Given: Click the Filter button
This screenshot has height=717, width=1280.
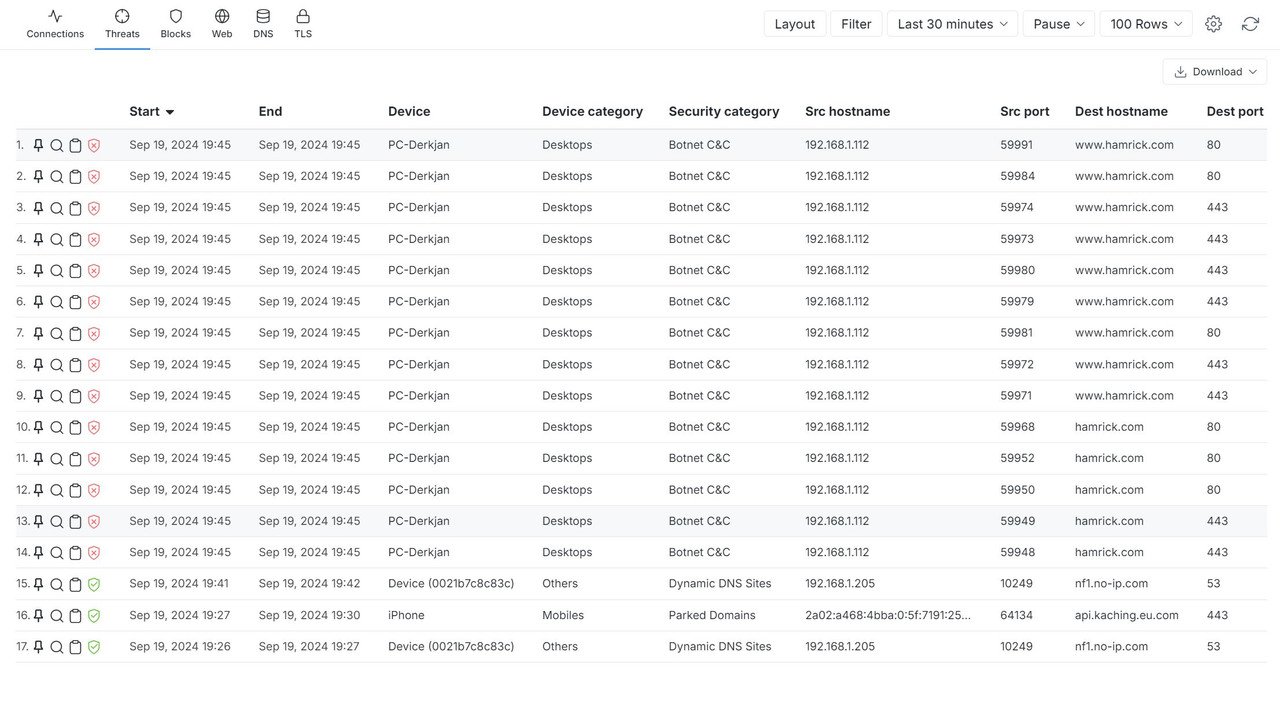Looking at the screenshot, I should (x=856, y=24).
